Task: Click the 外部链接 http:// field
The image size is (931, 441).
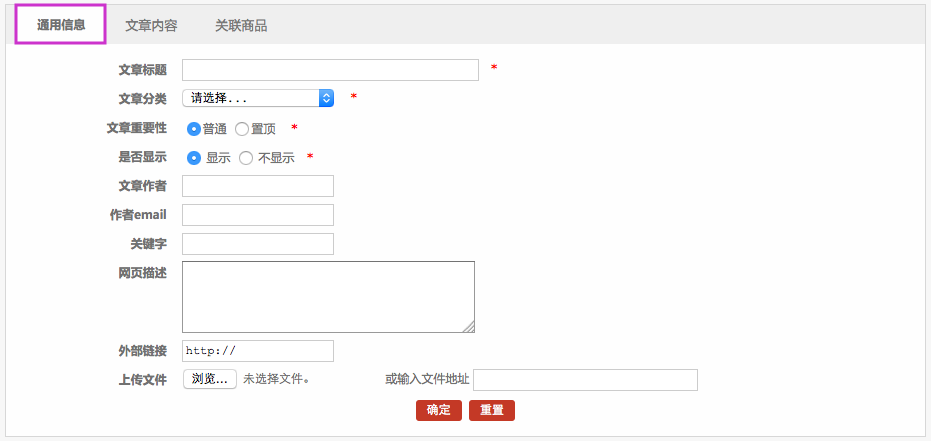Action: click(258, 351)
